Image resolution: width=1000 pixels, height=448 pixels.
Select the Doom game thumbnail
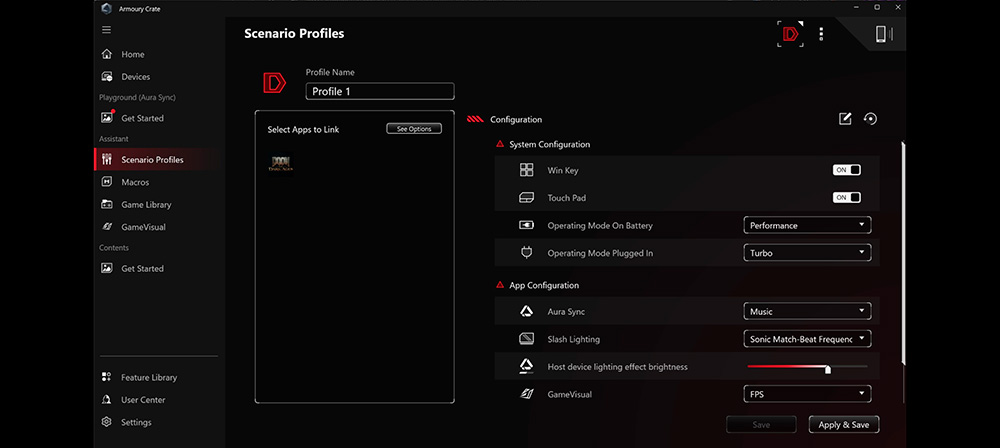[x=281, y=164]
